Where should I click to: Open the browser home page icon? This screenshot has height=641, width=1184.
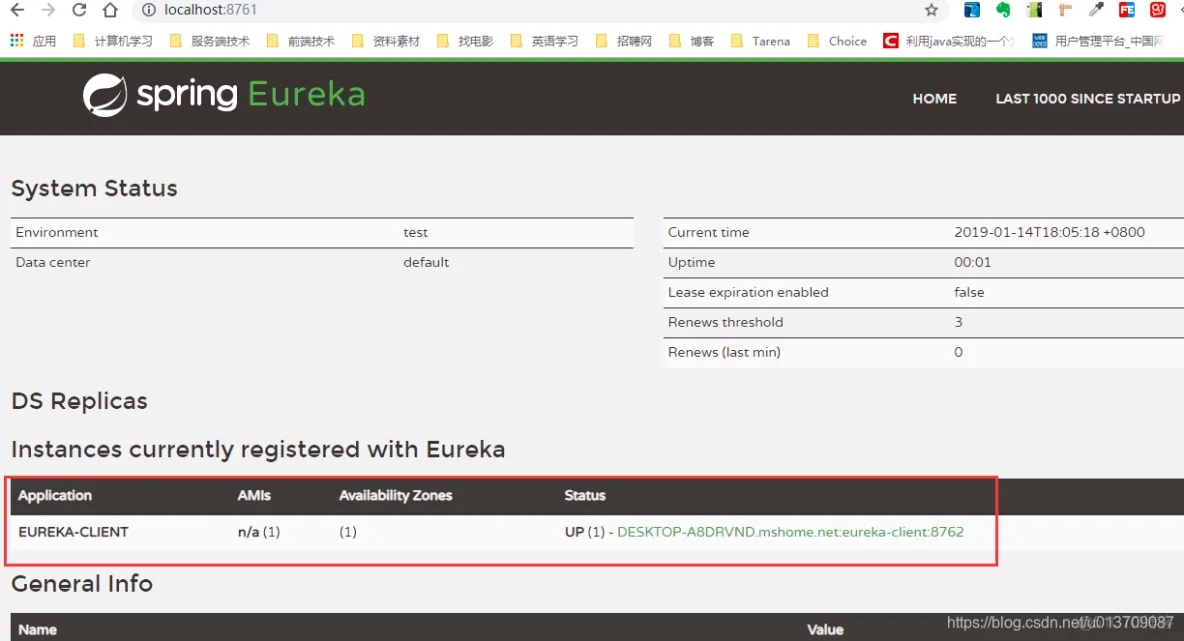tap(110, 10)
